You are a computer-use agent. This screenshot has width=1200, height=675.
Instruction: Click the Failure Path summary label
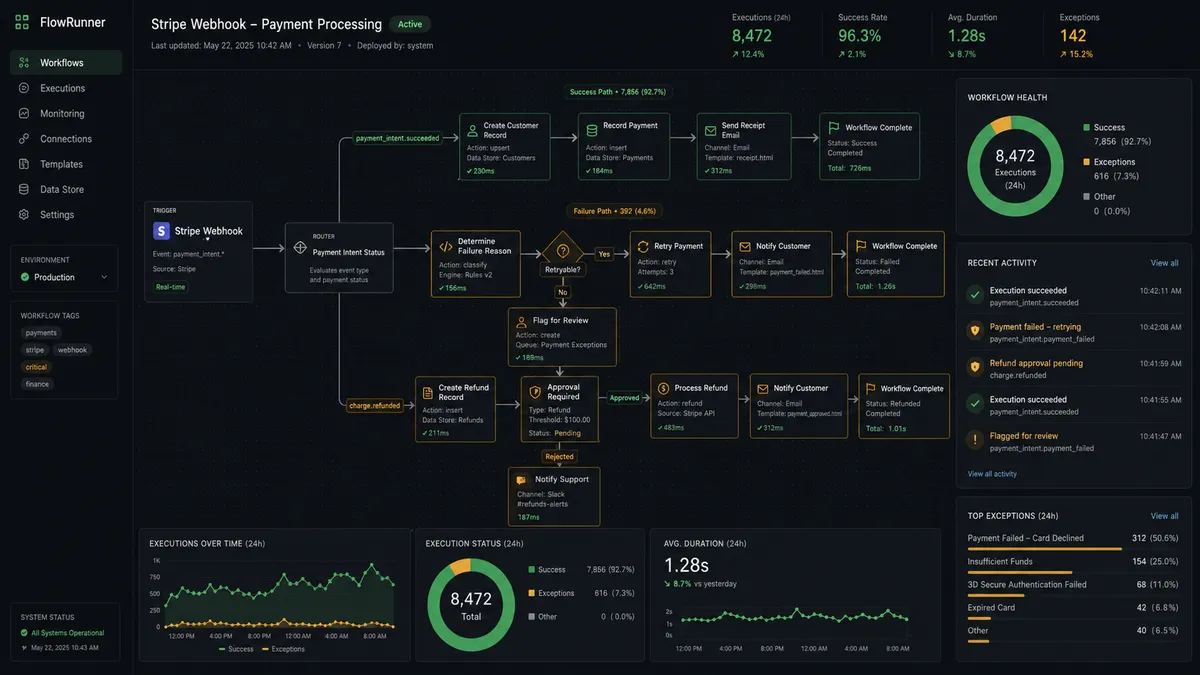[617, 211]
